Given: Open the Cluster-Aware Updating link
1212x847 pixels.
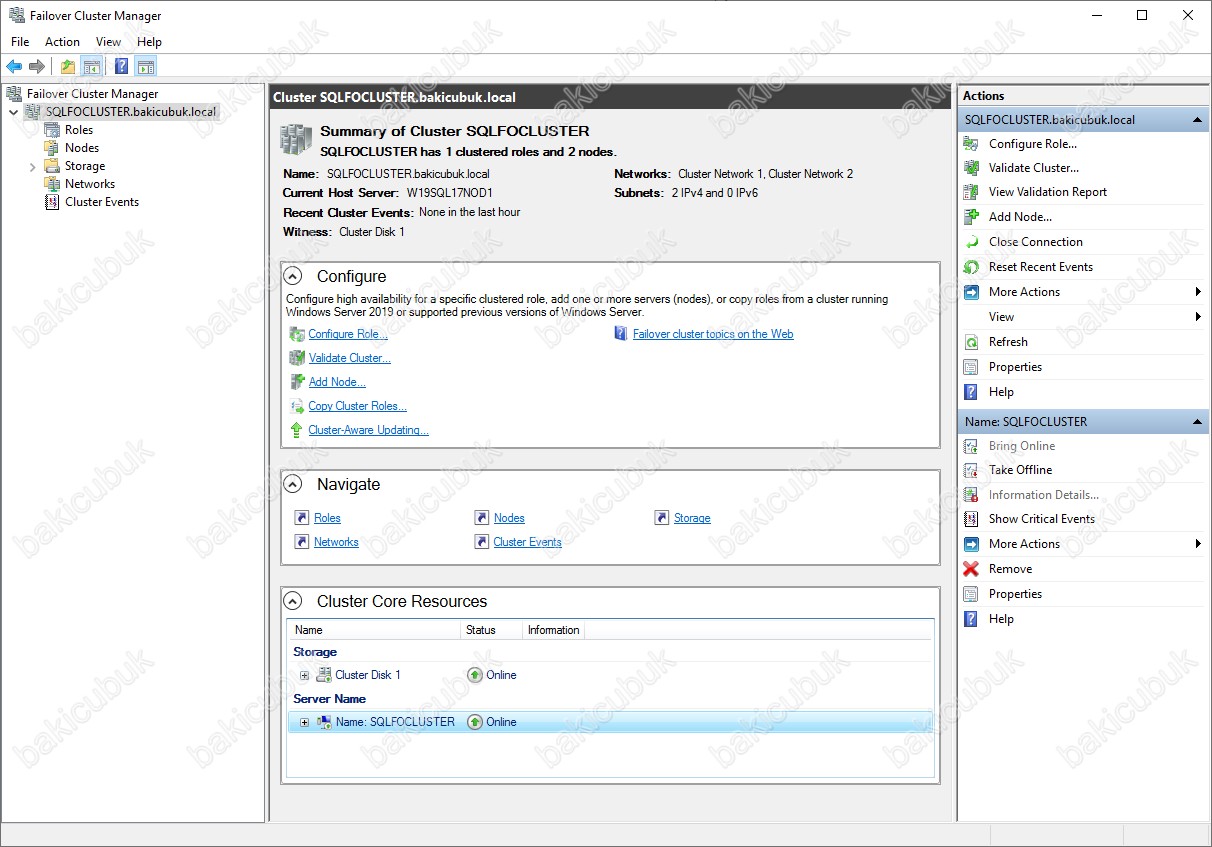Looking at the screenshot, I should pos(368,430).
